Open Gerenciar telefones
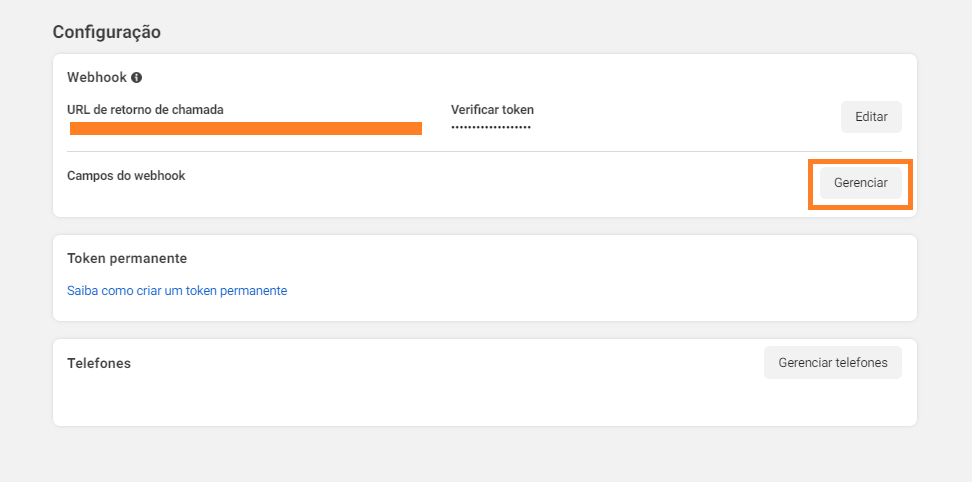This screenshot has width=972, height=482. pyautogui.click(x=833, y=362)
